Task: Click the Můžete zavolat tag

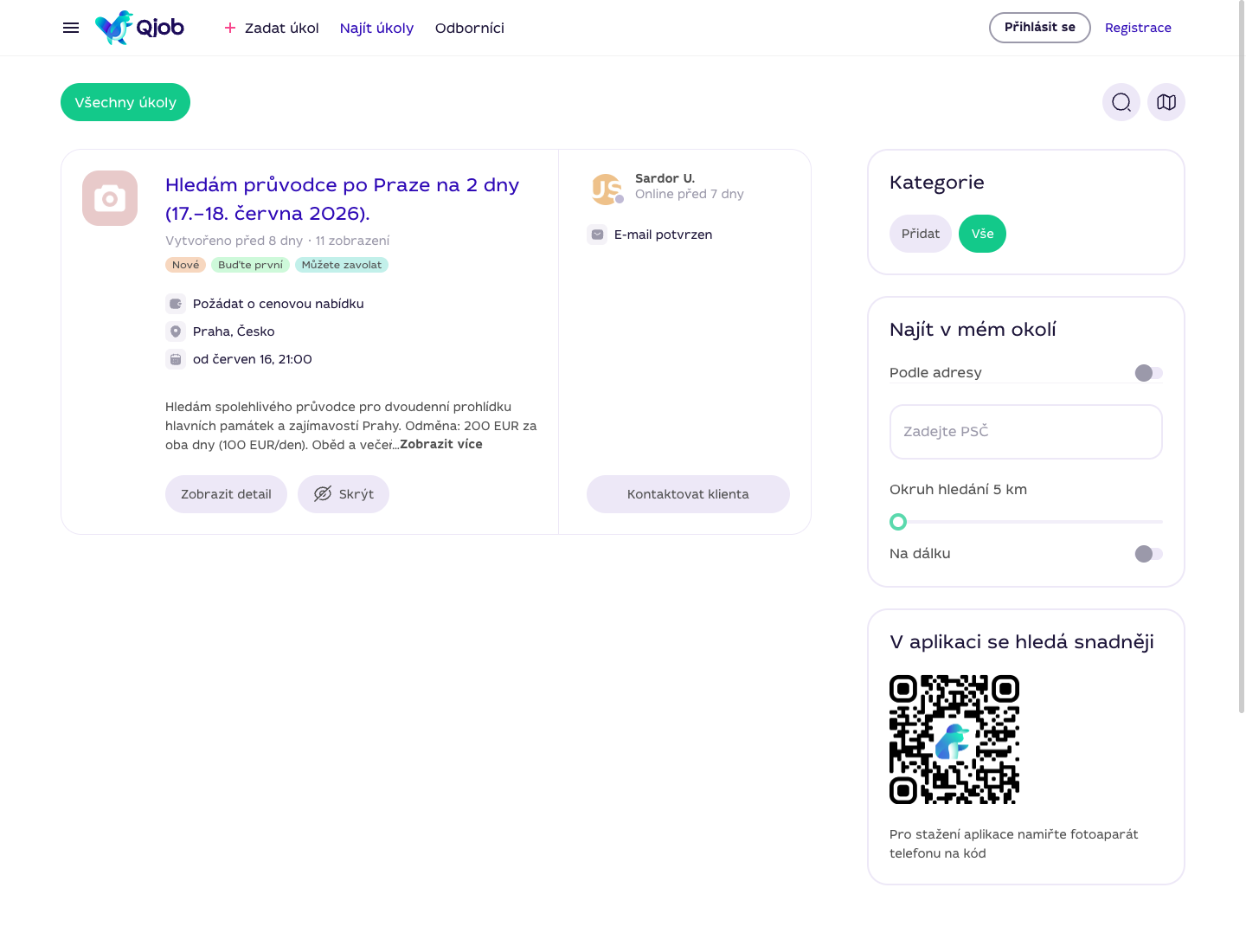Action: pos(342,265)
